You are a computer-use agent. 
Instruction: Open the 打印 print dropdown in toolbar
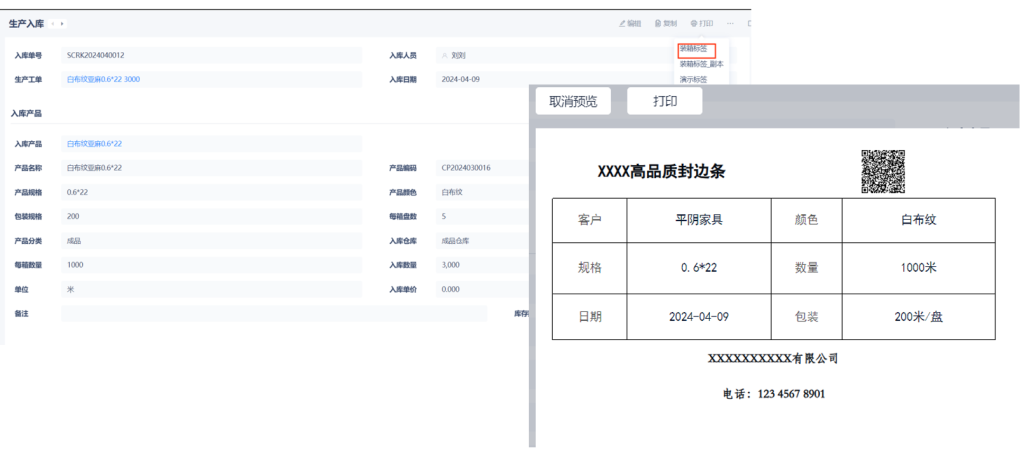(702, 23)
